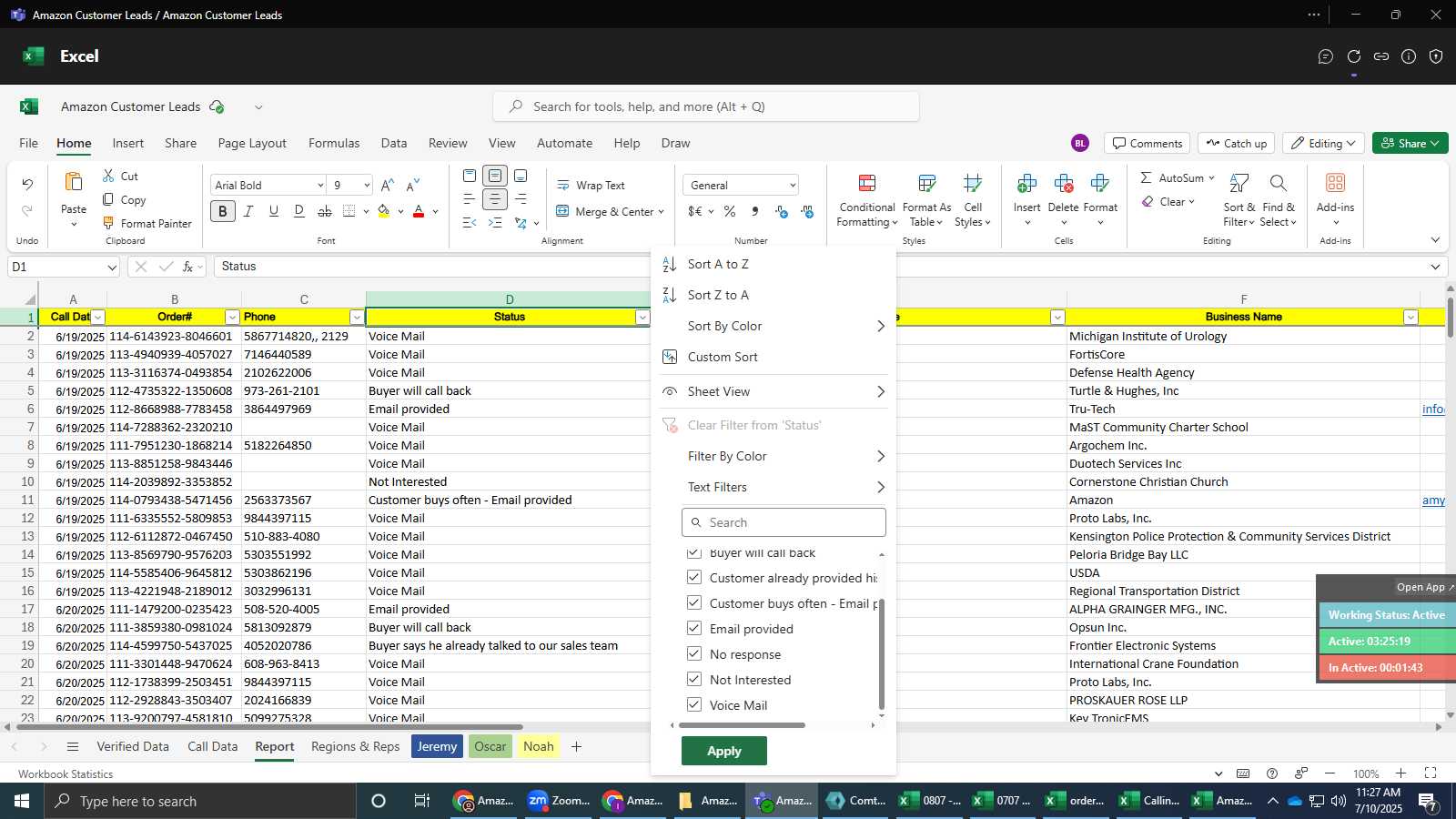Toggle Bold formatting button
The image size is (1456, 819).
(222, 211)
